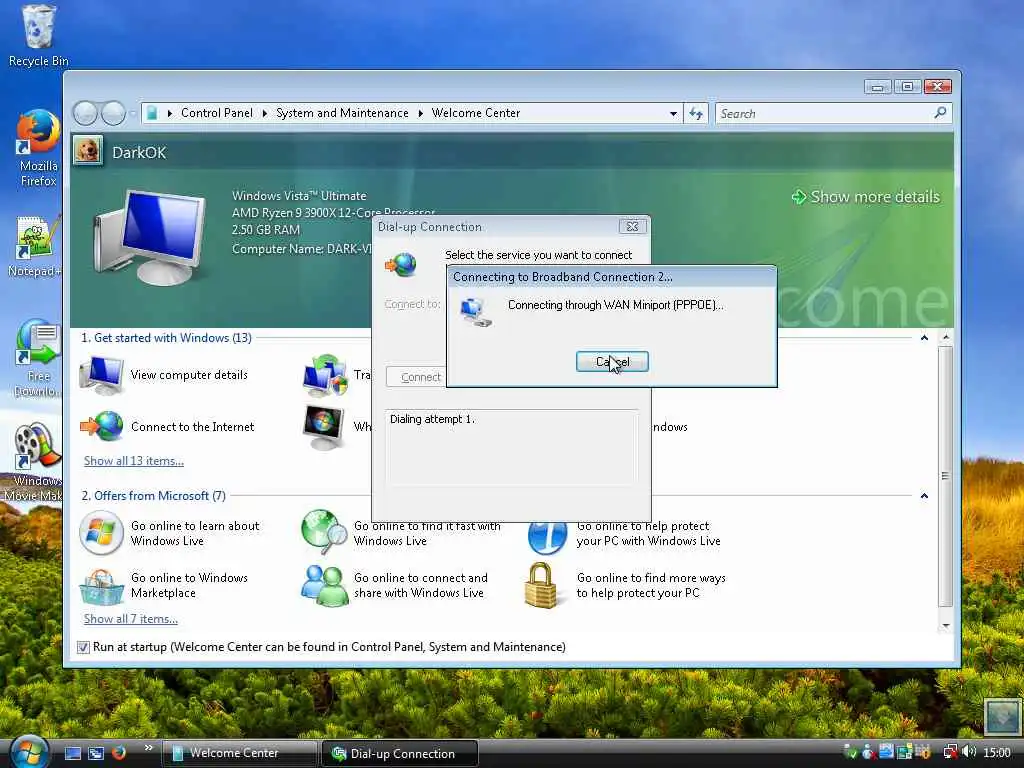Click Show all 7 items link

pyautogui.click(x=131, y=618)
